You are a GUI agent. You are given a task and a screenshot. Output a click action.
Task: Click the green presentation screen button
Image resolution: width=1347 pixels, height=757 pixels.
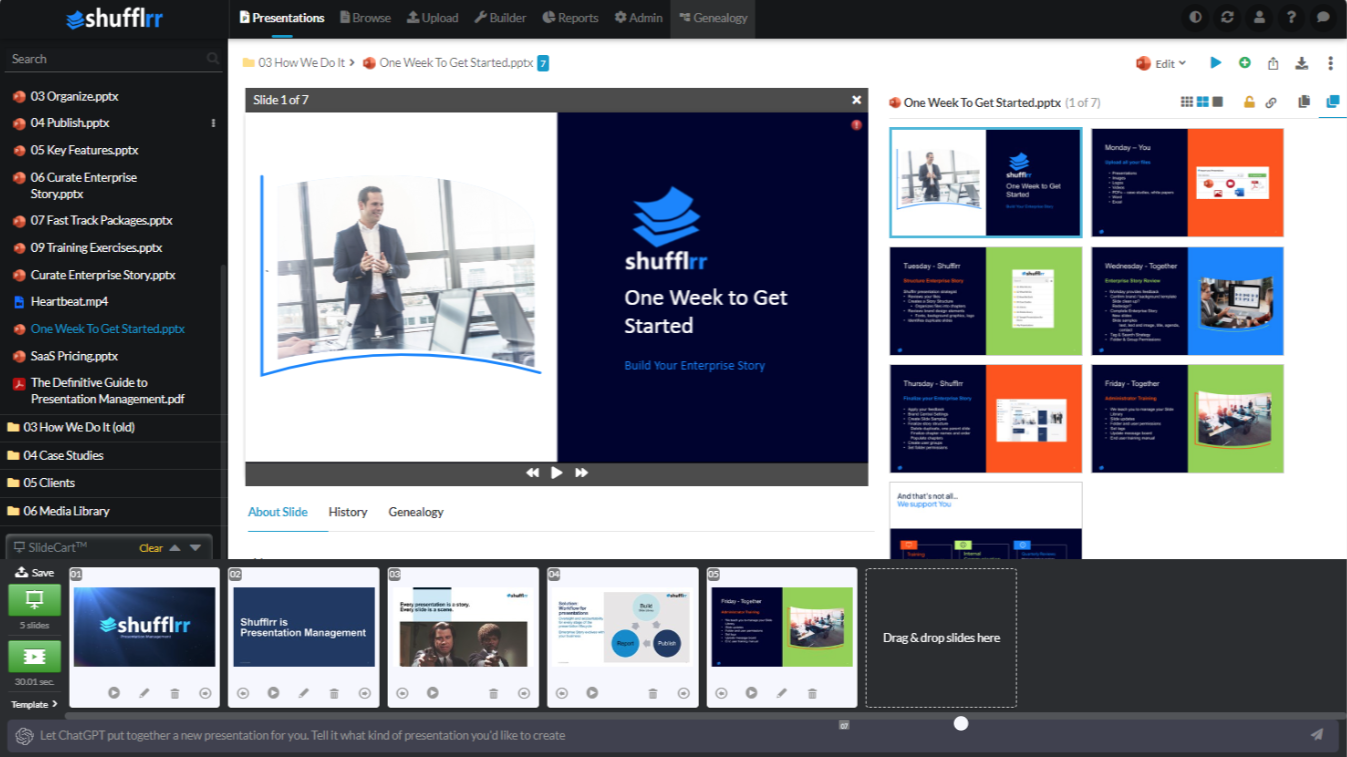click(34, 600)
